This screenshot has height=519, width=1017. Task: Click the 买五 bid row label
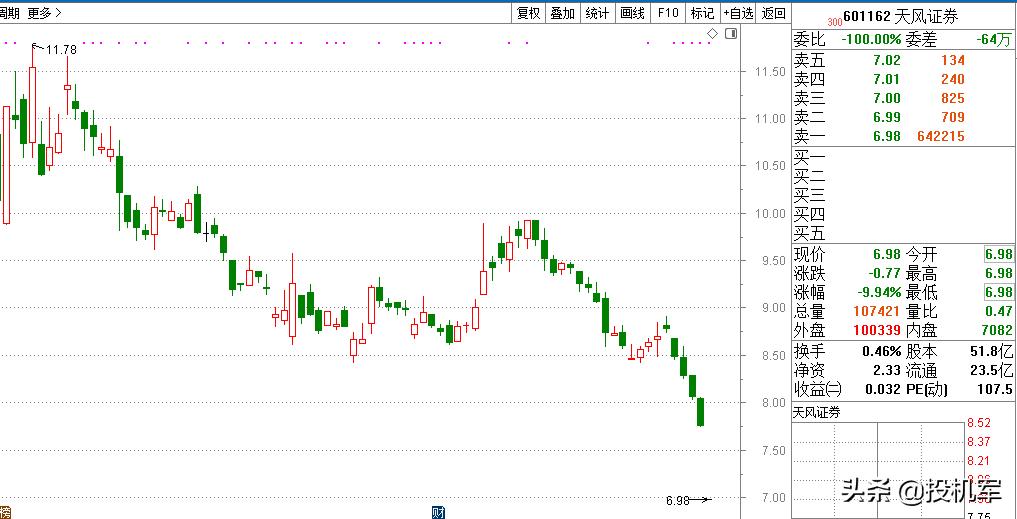tap(809, 233)
